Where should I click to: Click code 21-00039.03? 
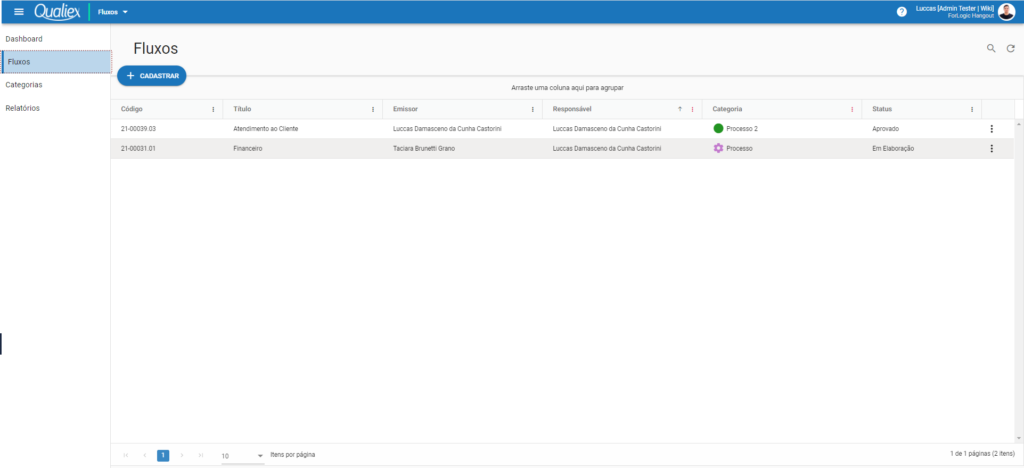coord(138,129)
